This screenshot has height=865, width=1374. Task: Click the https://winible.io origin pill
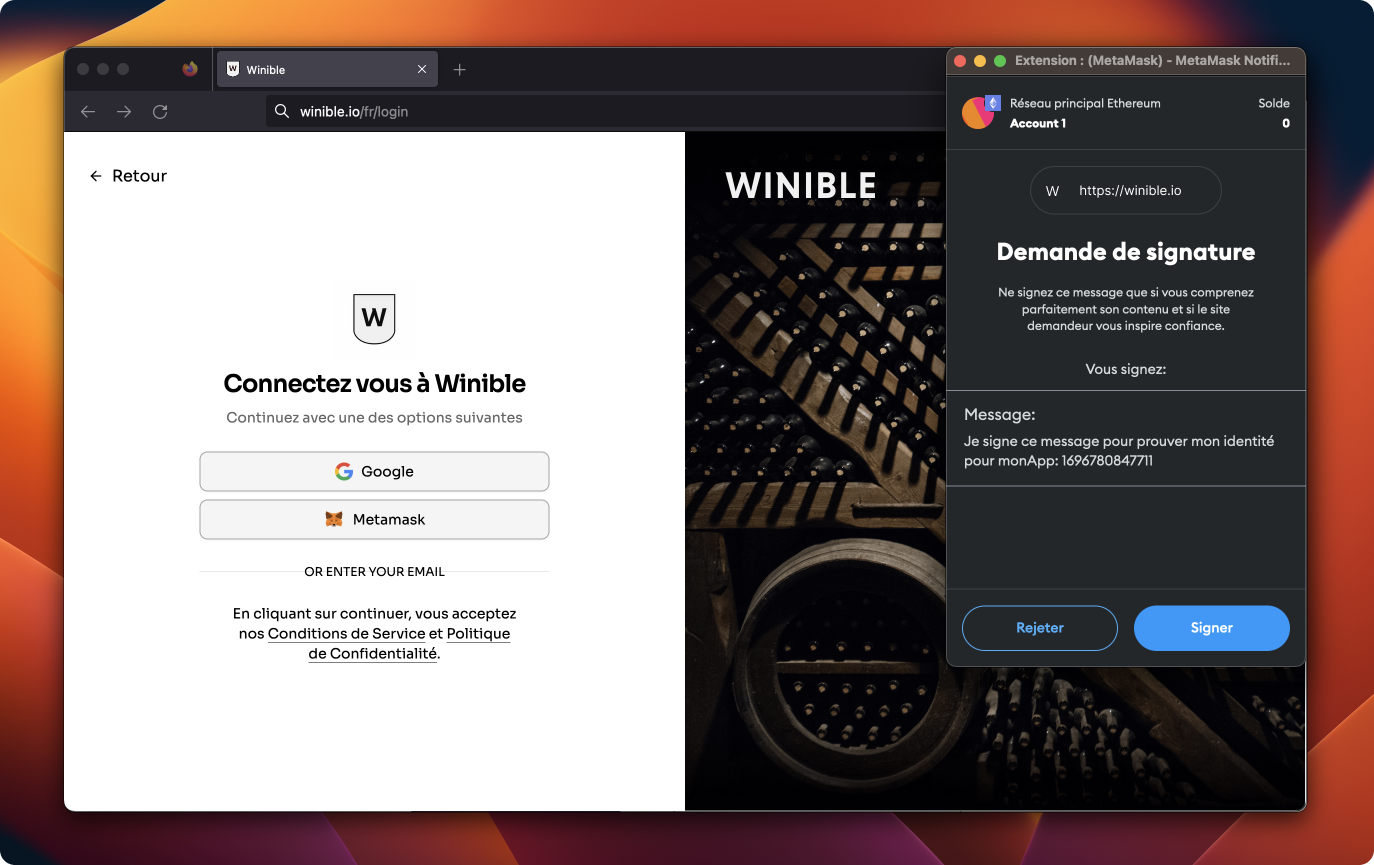(1126, 190)
